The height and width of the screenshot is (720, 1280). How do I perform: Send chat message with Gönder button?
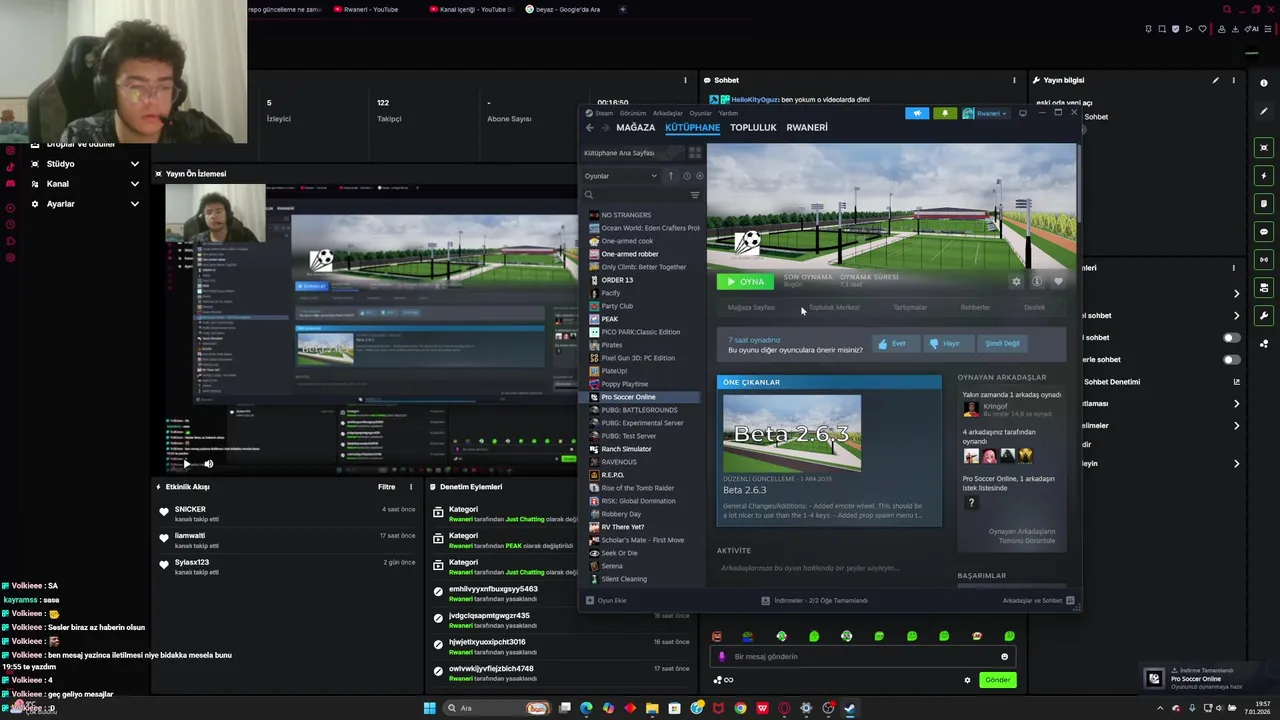[x=998, y=680]
